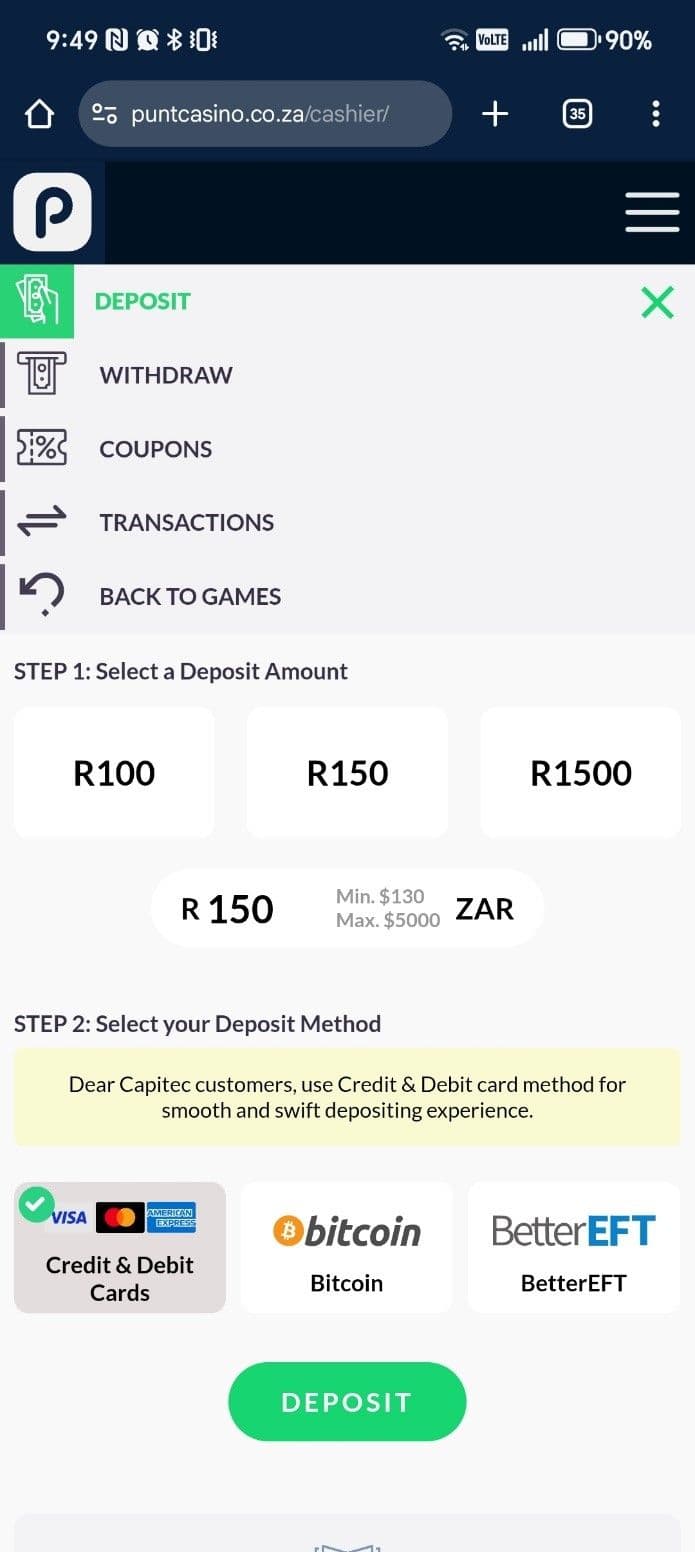Select the Withdraw ATM icon
The width and height of the screenshot is (695, 1552).
tap(38, 374)
